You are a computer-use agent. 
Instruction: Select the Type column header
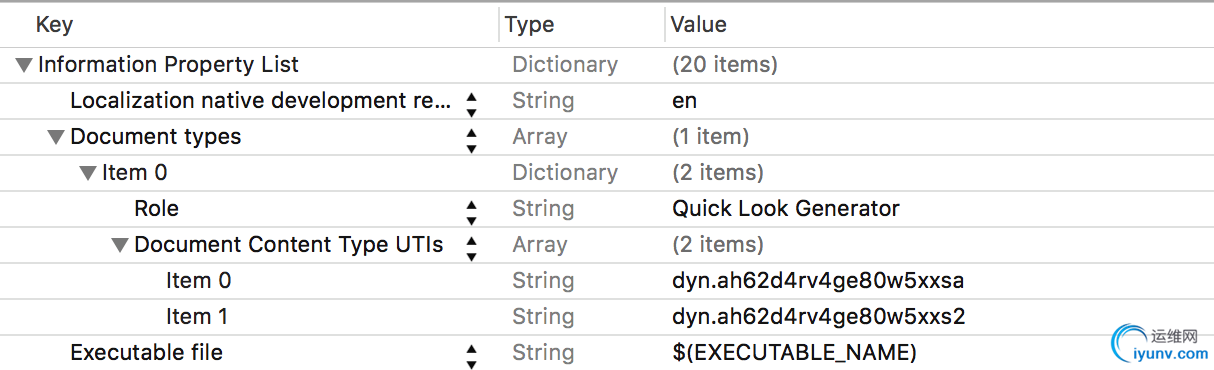tap(530, 25)
